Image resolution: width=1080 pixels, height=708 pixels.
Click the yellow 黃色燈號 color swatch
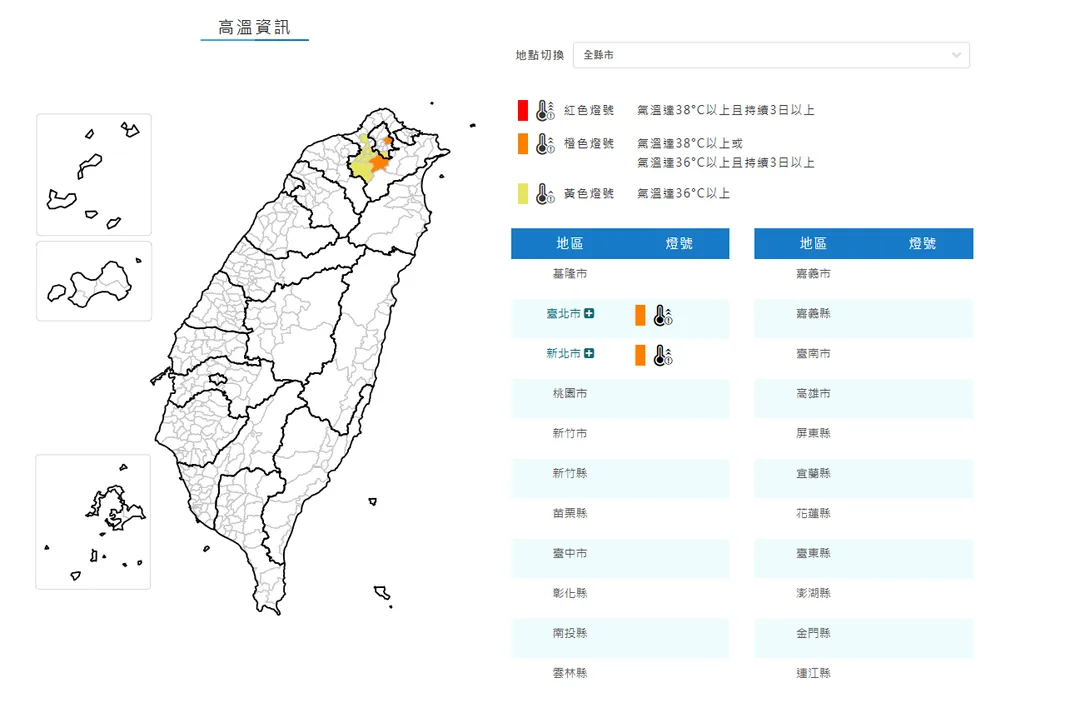523,194
